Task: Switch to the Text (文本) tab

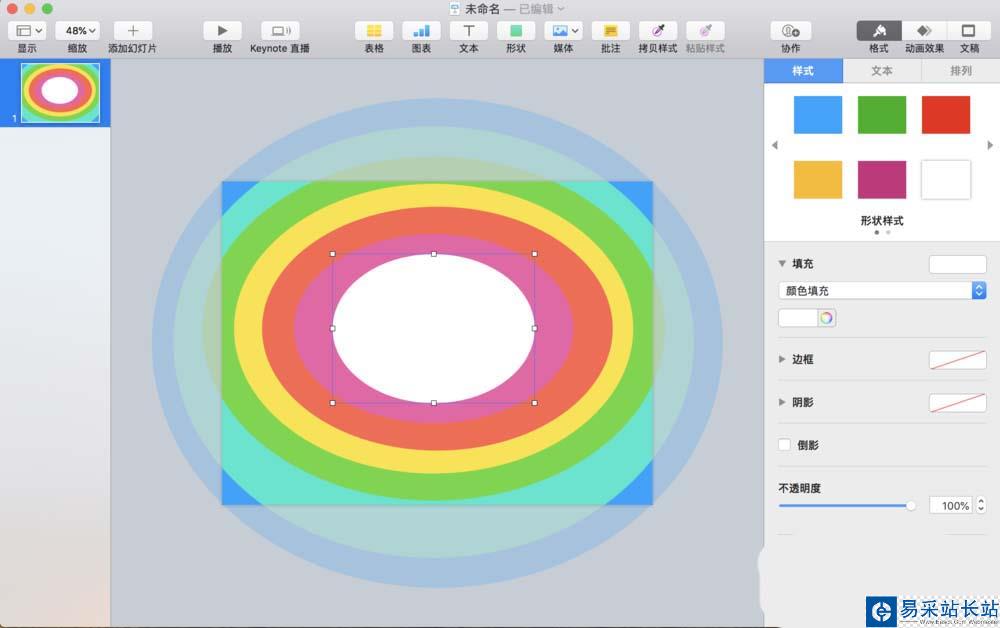Action: click(x=882, y=71)
